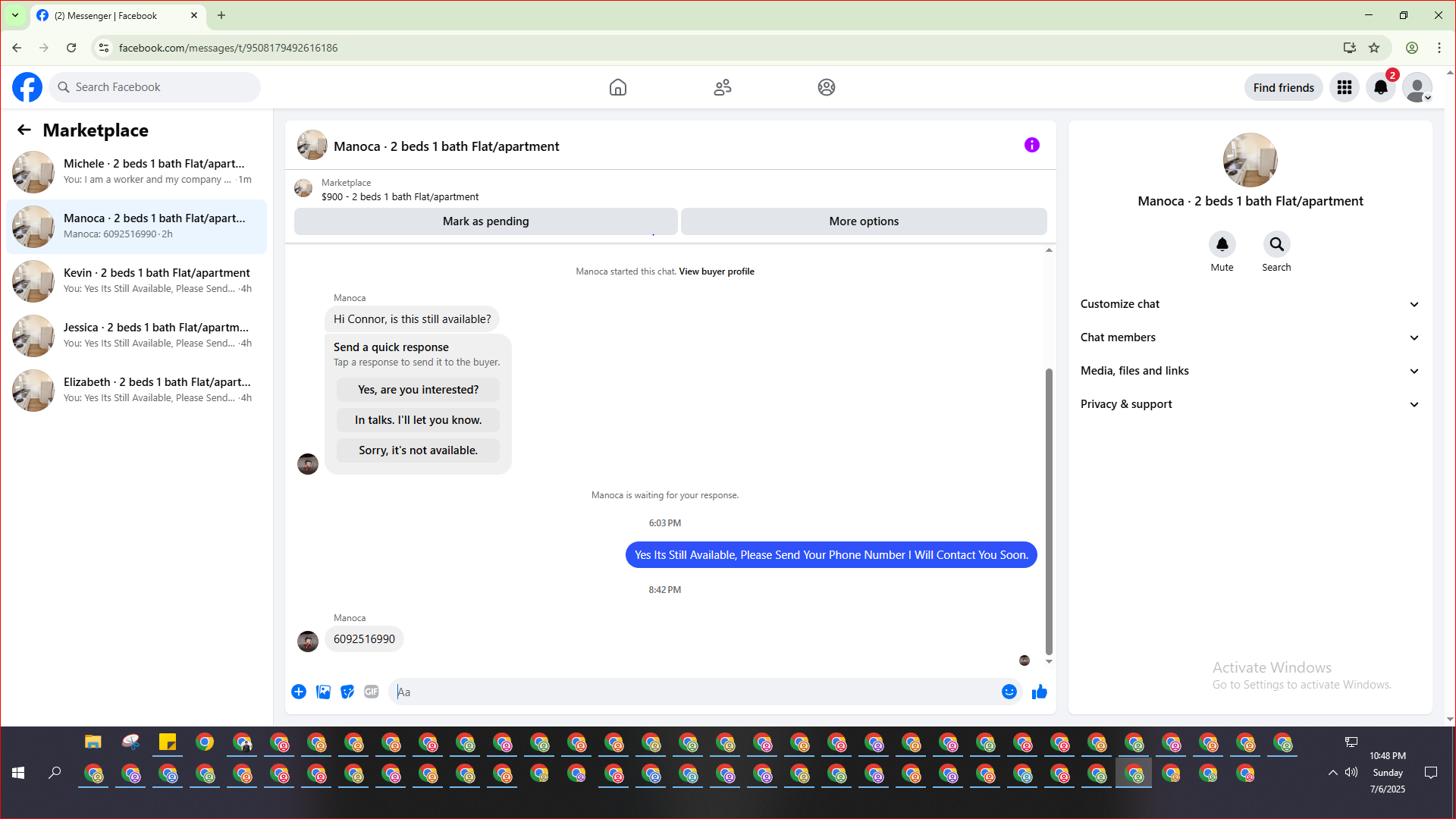Open more actions plus icon
This screenshot has height=819, width=1456.
tap(299, 692)
